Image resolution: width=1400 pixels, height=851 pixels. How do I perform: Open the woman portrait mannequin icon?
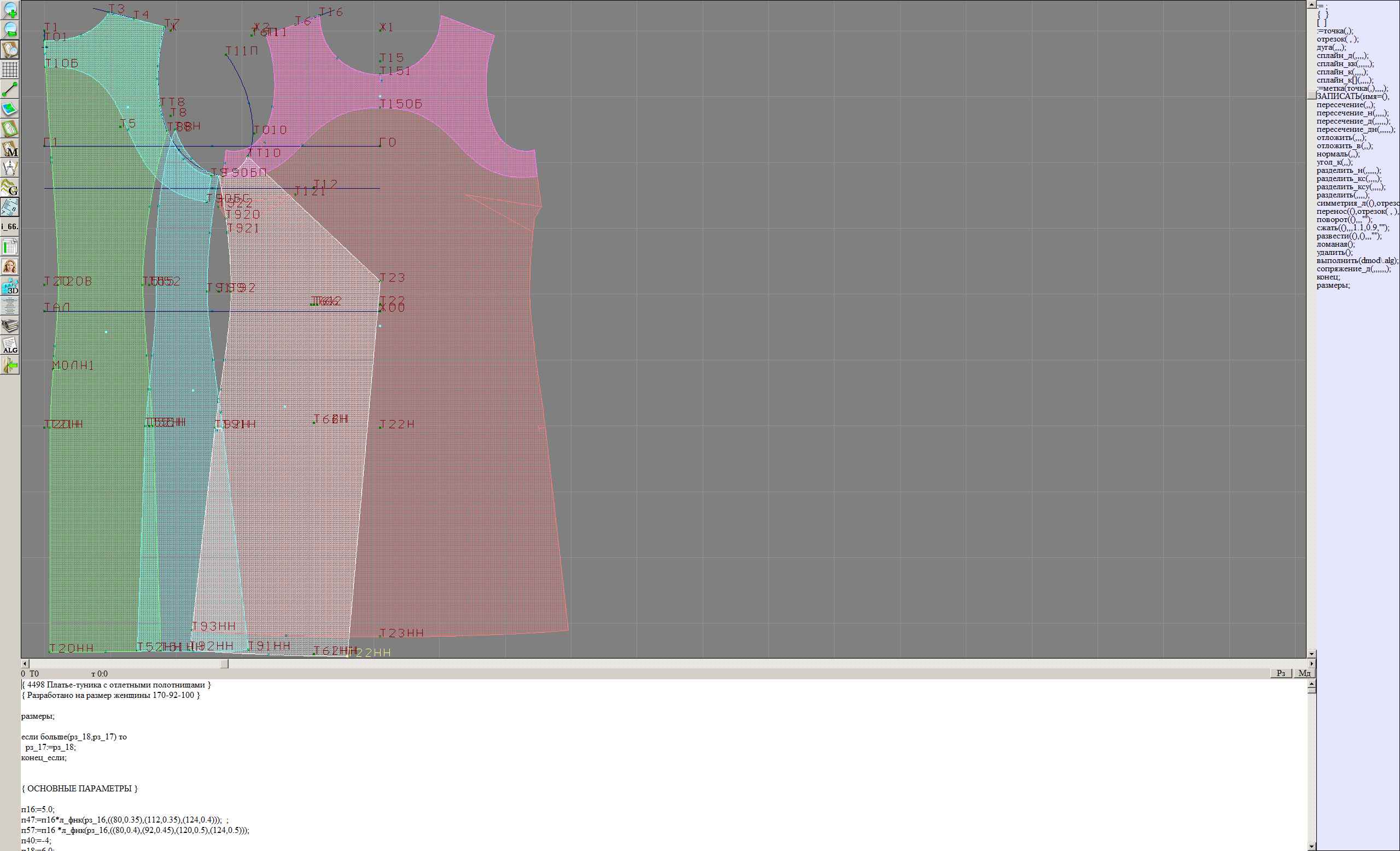tap(10, 266)
